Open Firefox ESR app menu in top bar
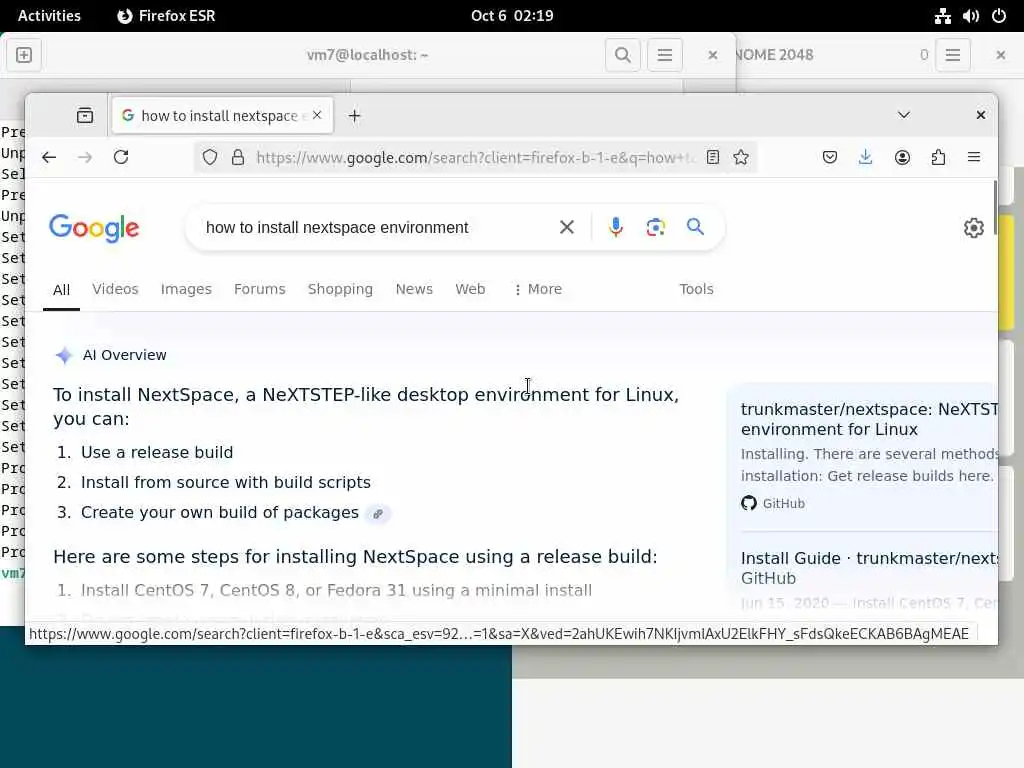This screenshot has width=1024, height=768. tap(166, 16)
